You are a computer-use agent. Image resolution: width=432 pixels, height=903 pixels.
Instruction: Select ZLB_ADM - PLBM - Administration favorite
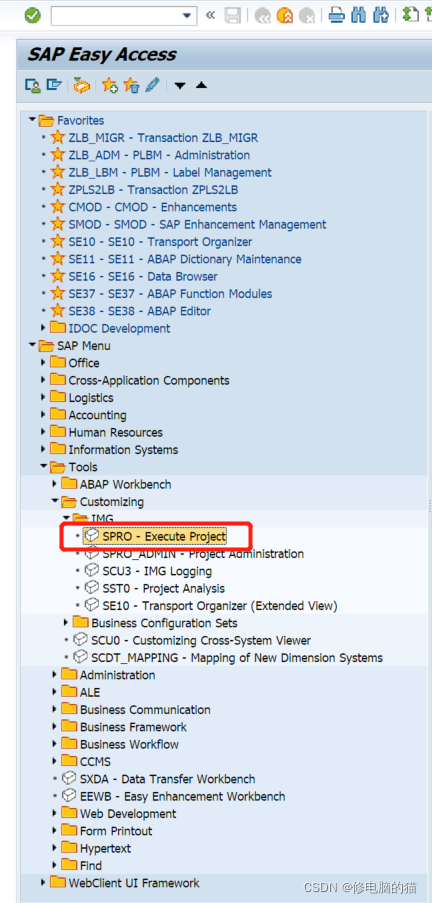[159, 155]
